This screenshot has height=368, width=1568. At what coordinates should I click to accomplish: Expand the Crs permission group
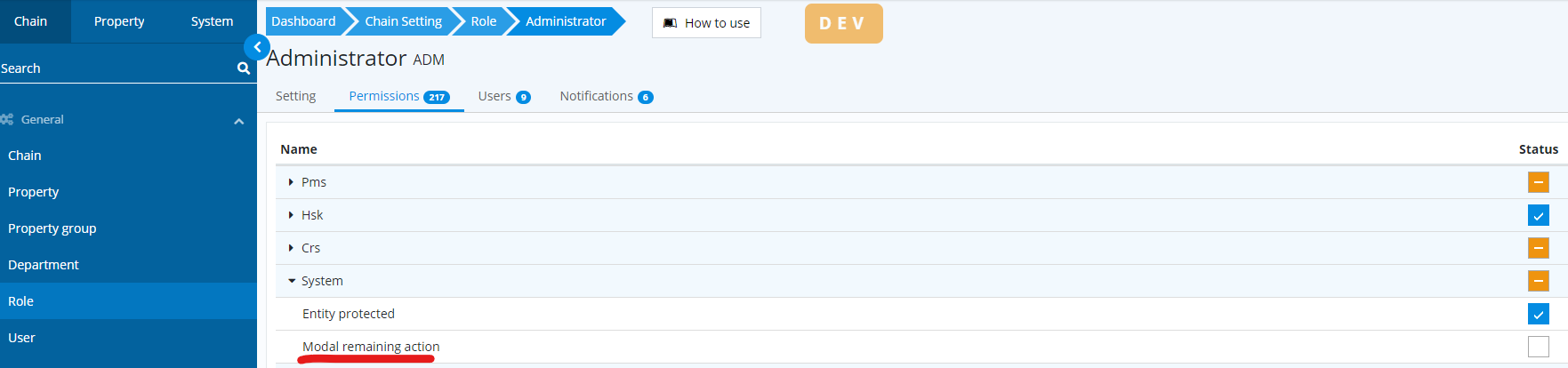(291, 248)
